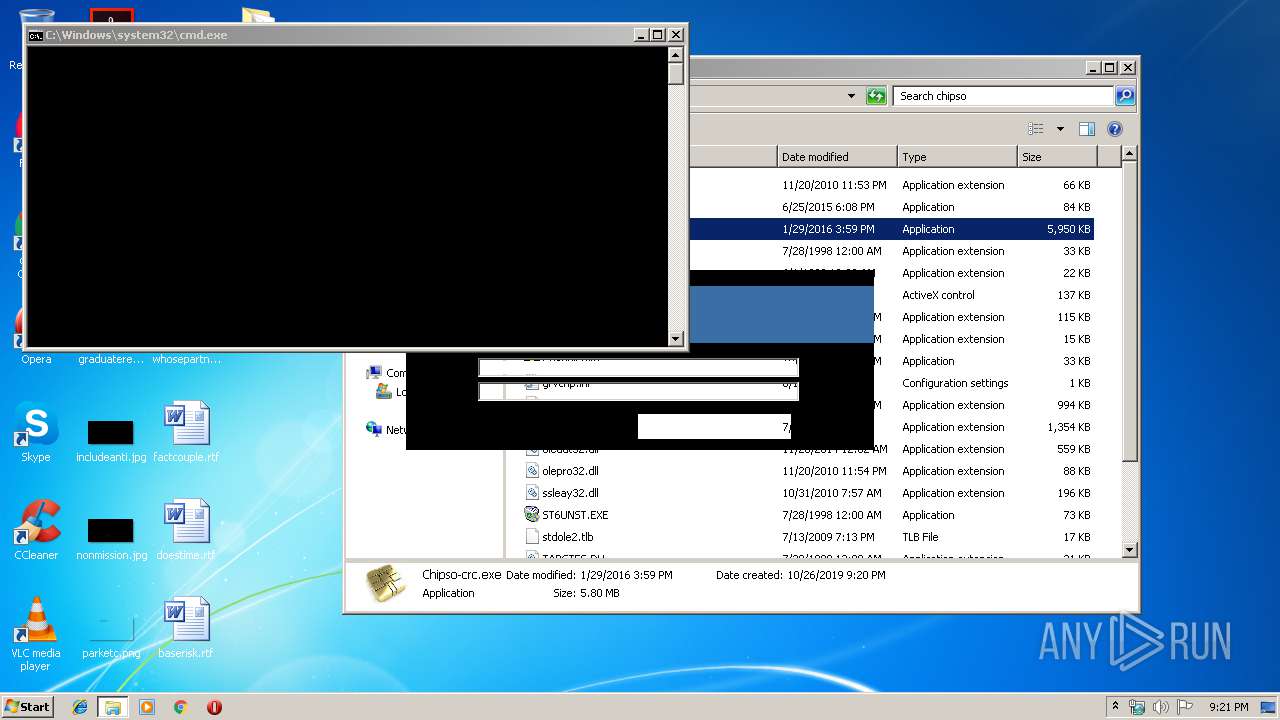Click the network tray icon
Image resolution: width=1280 pixels, height=720 pixels.
(x=1137, y=707)
